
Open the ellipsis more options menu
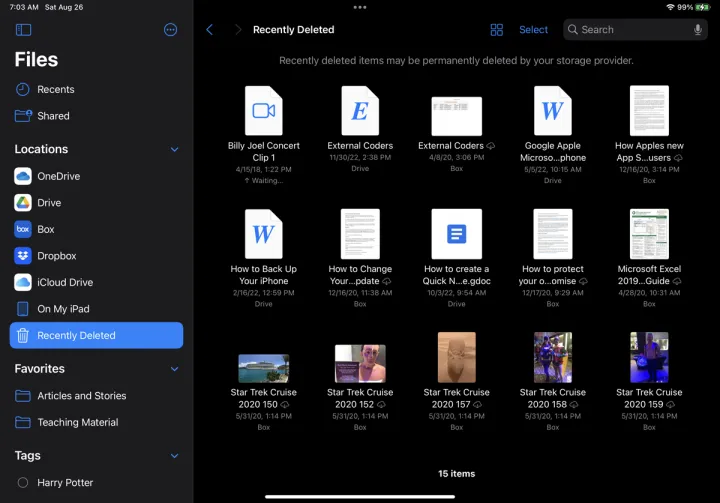170,30
